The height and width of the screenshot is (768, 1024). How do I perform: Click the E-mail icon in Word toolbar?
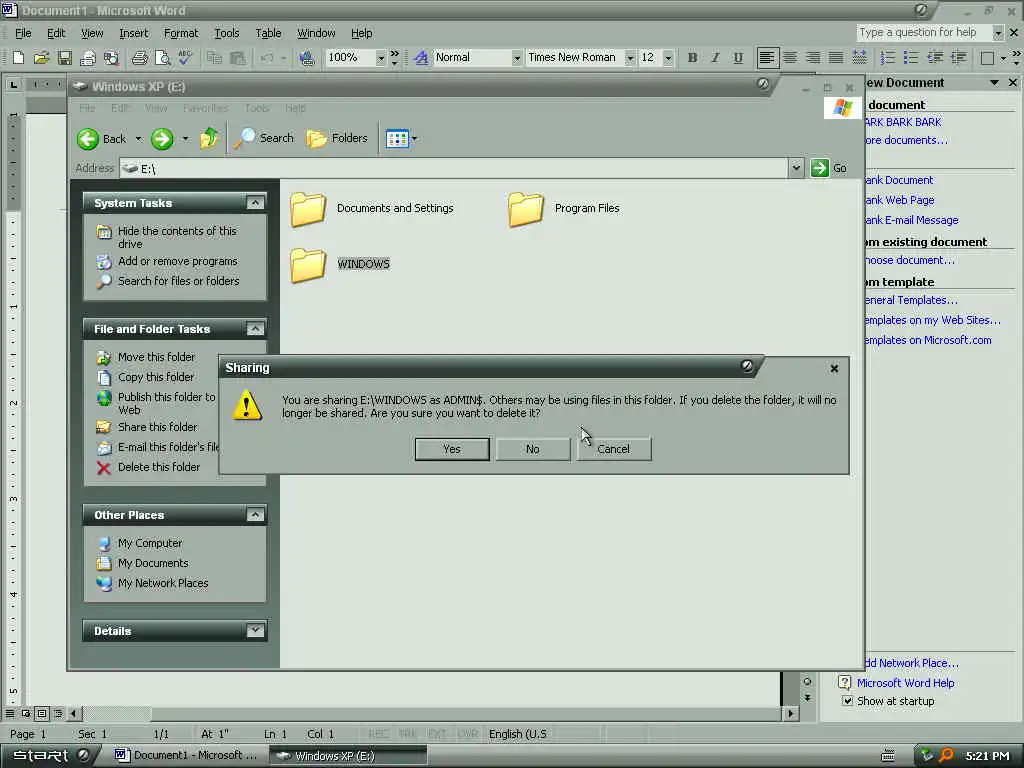pos(88,58)
